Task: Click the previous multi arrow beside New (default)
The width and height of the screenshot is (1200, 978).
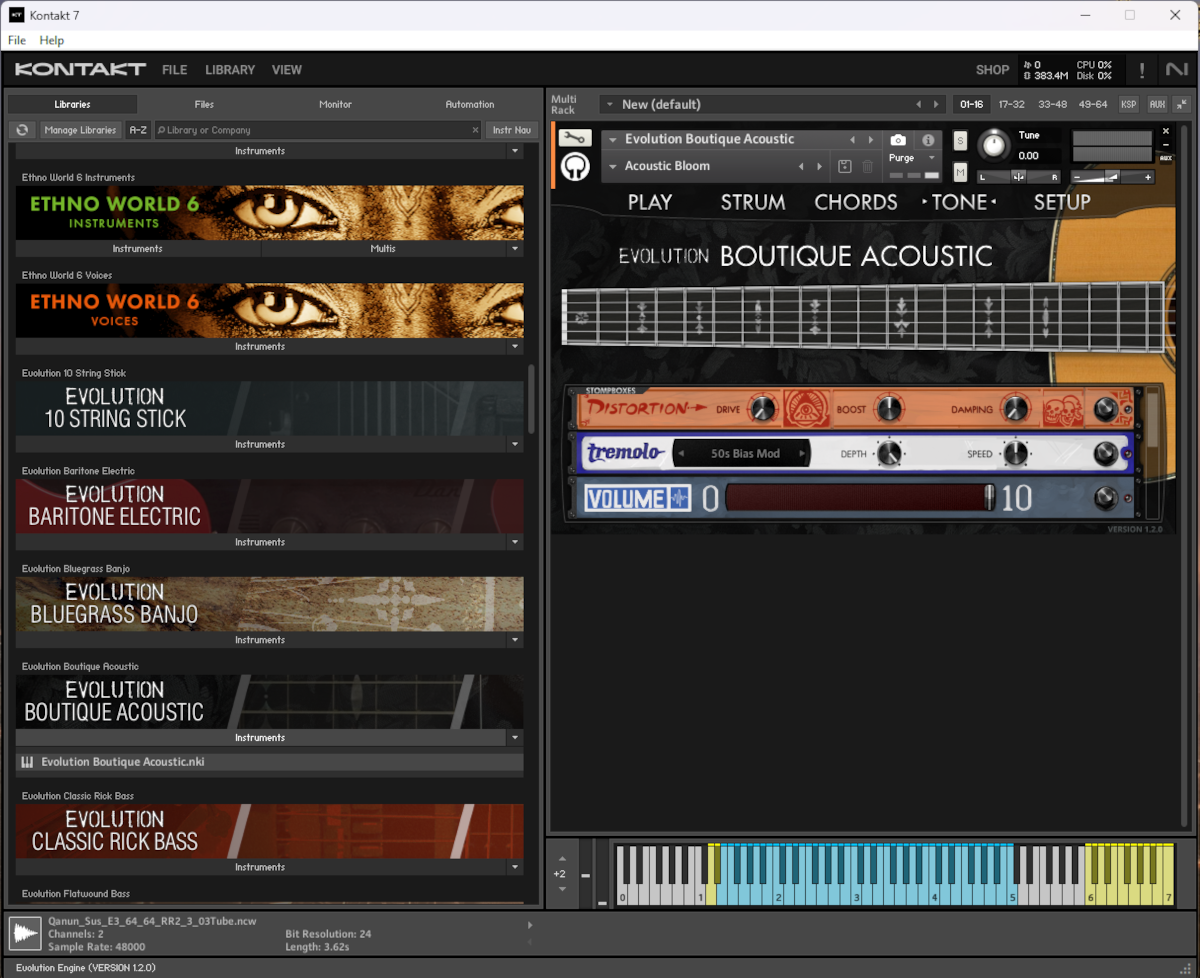Action: pos(918,104)
